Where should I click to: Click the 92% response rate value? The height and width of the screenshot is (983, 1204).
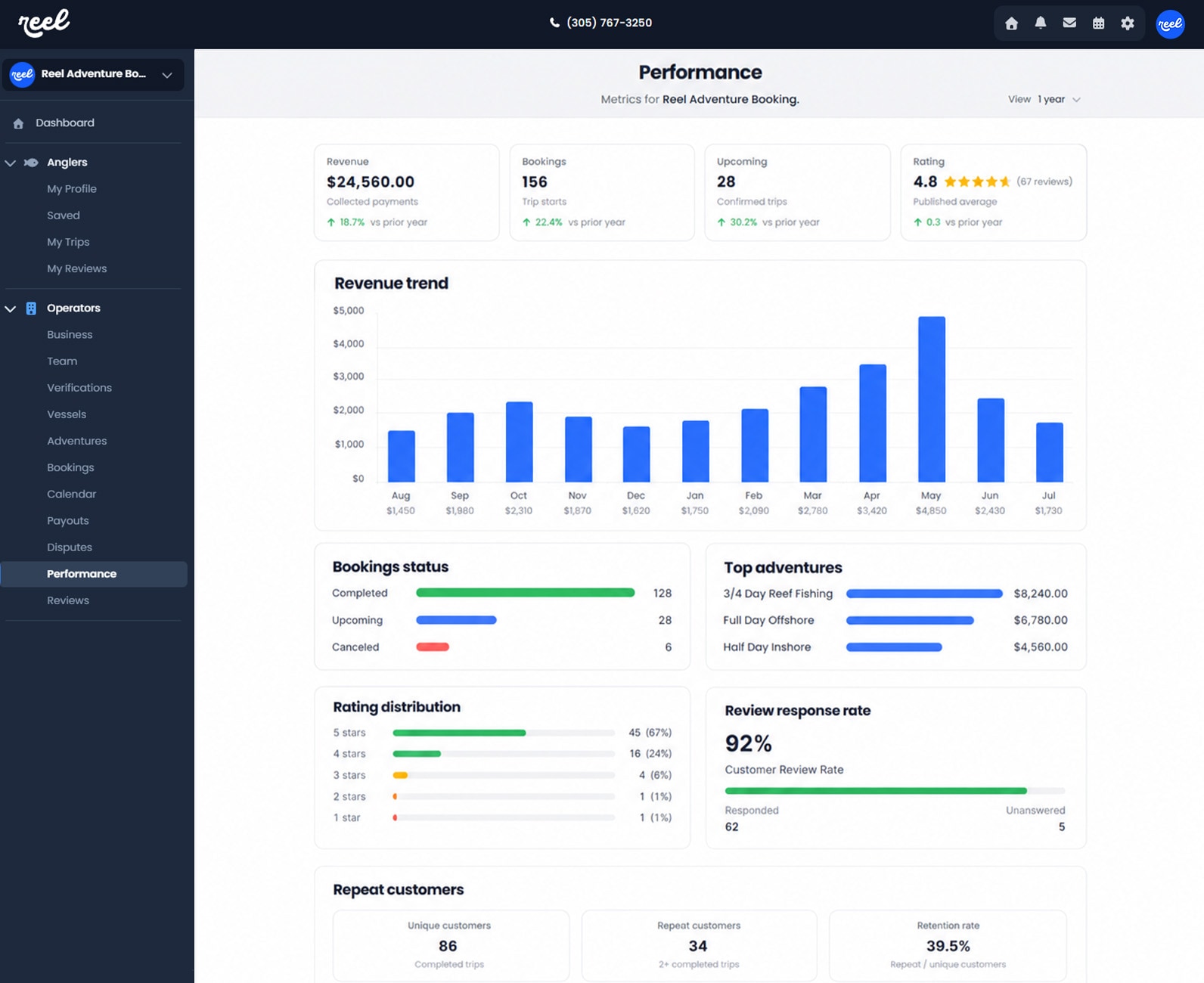[749, 743]
